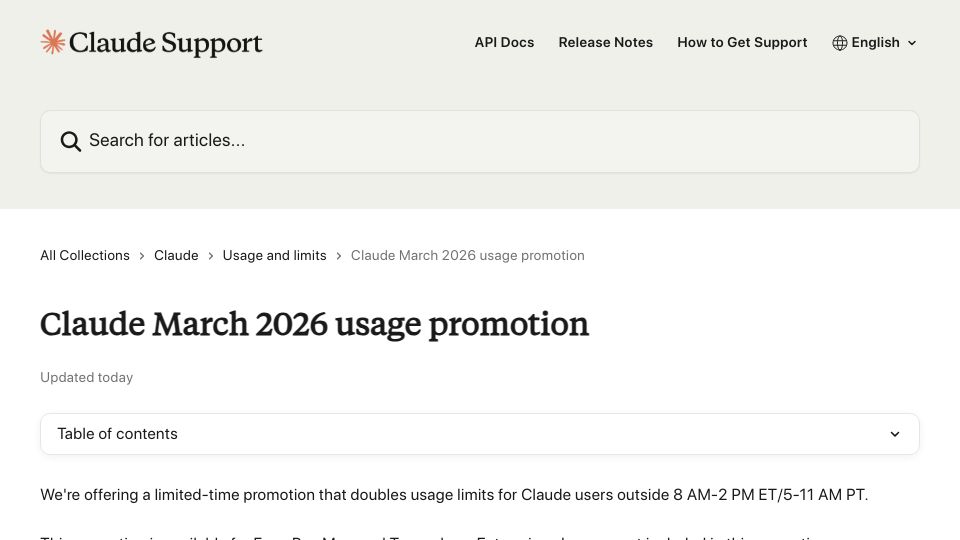
Task: Click the current page breadcrumb 'Claude March 2026 usage promotion'
Action: [468, 255]
